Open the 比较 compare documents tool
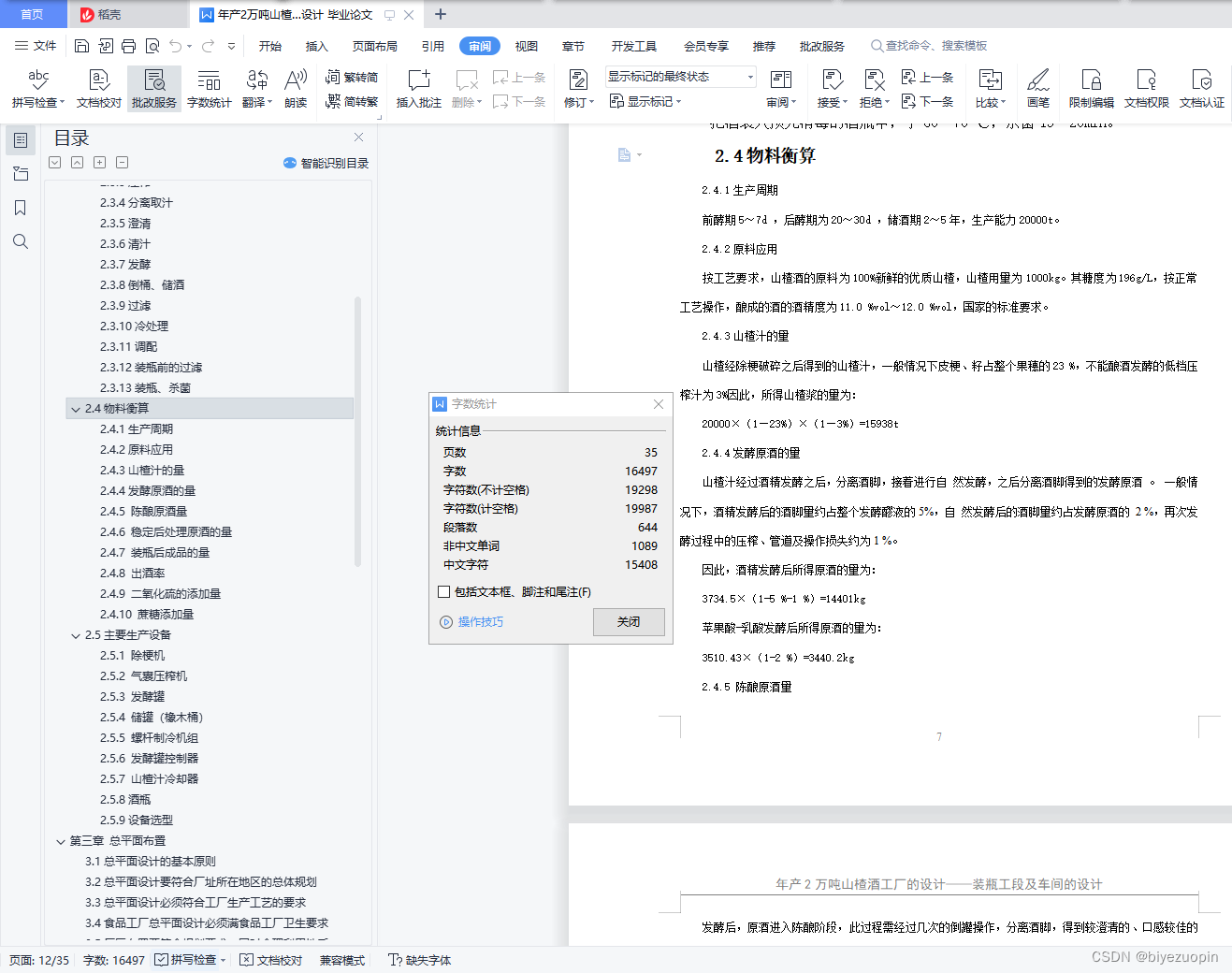 pos(991,89)
